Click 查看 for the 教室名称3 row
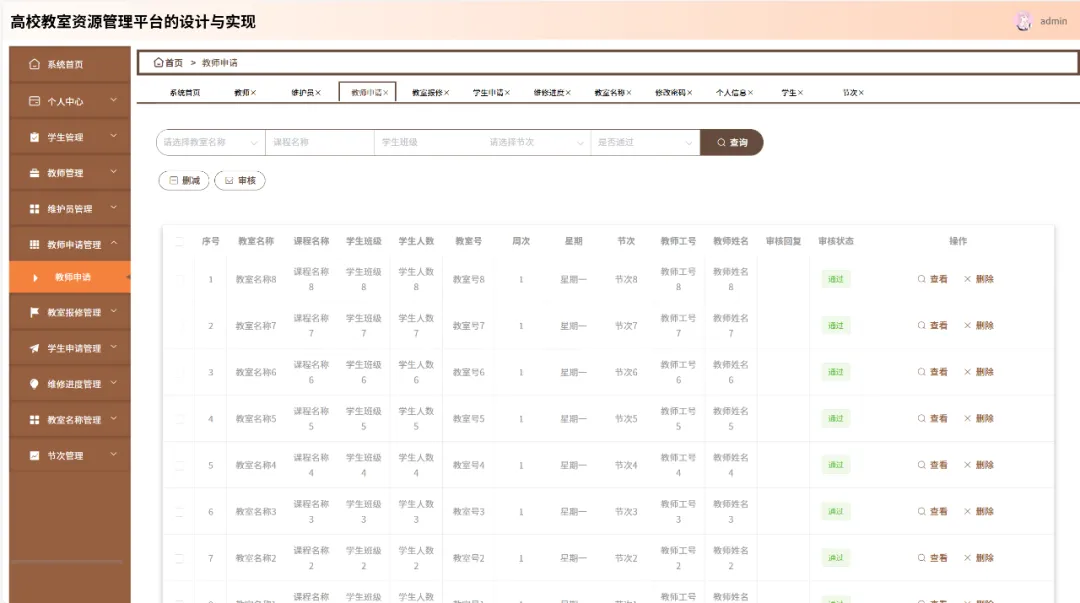The height and width of the screenshot is (603, 1080). point(933,511)
